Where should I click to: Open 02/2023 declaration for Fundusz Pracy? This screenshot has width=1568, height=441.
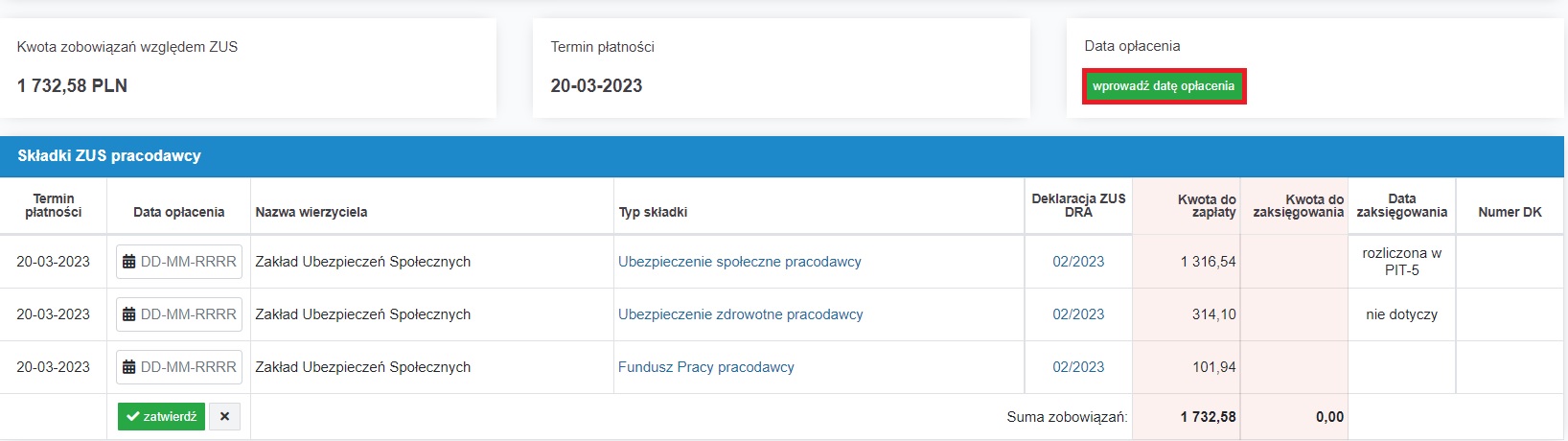click(1078, 367)
